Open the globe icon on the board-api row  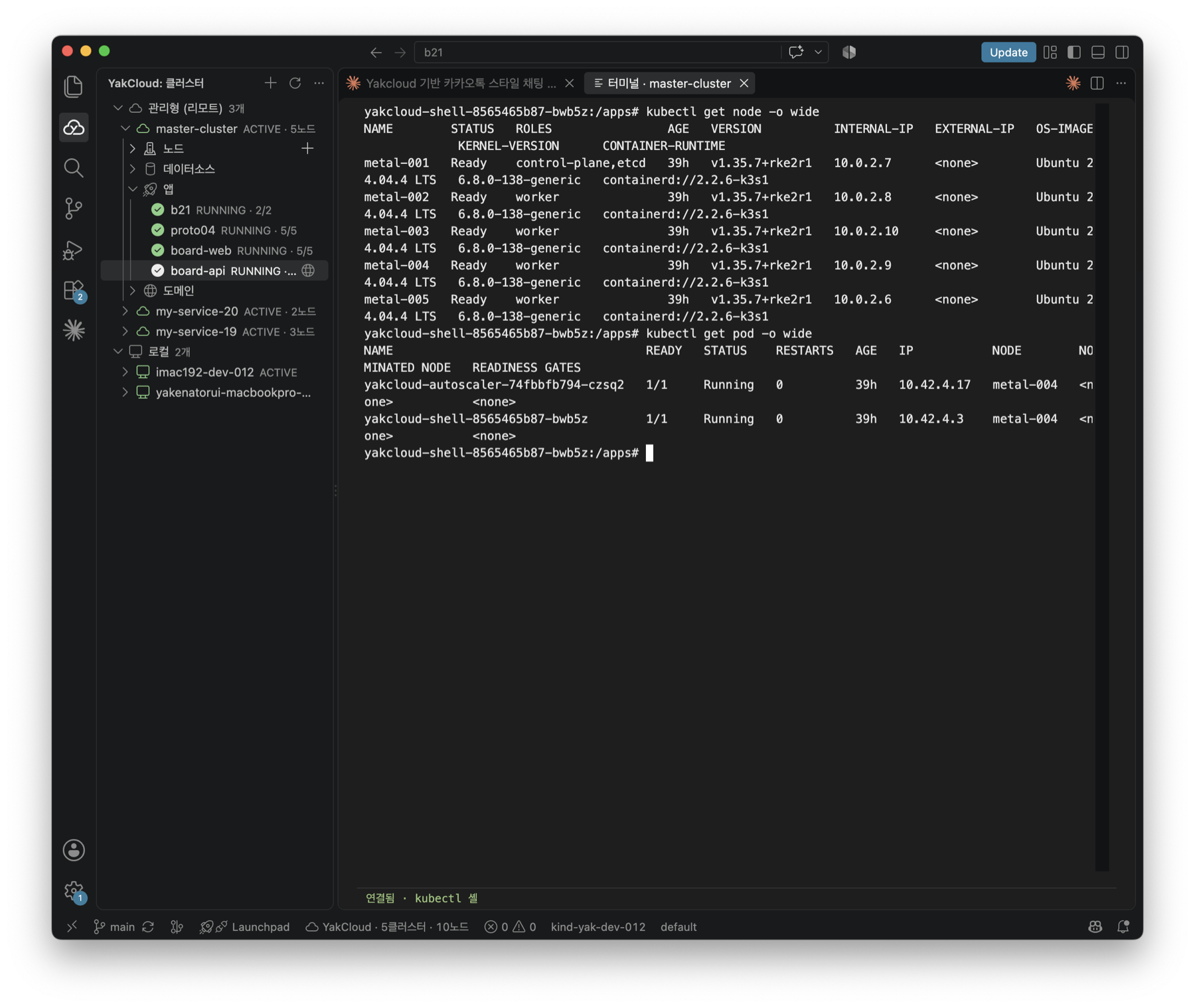(308, 270)
